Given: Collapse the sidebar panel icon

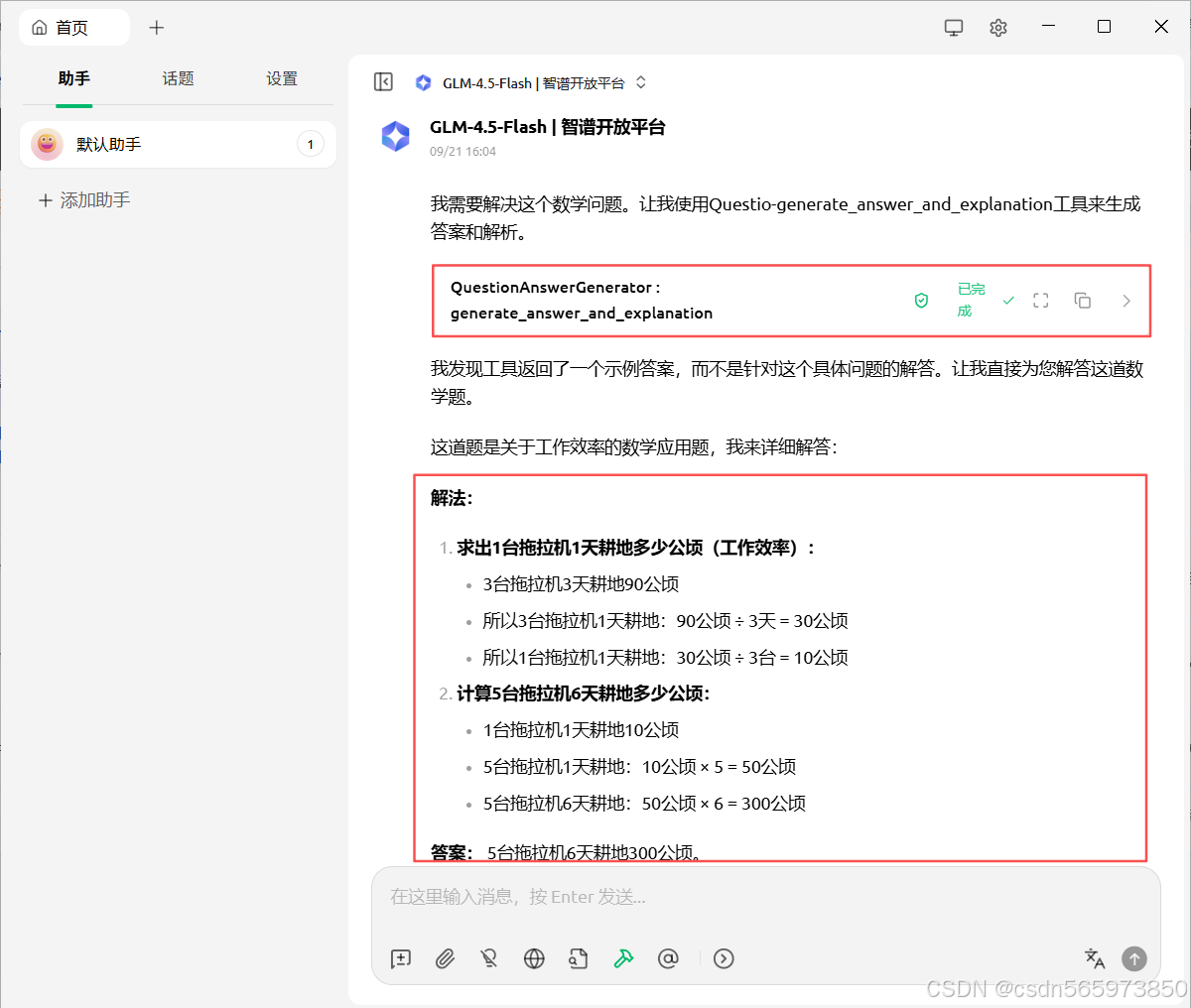Looking at the screenshot, I should click(384, 82).
